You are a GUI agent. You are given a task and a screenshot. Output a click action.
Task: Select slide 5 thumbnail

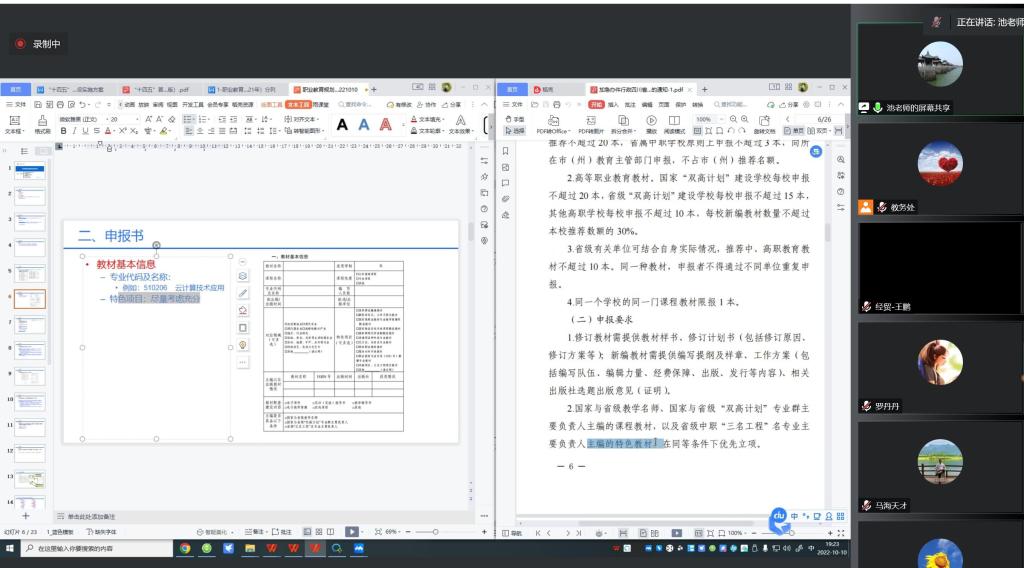[30, 274]
